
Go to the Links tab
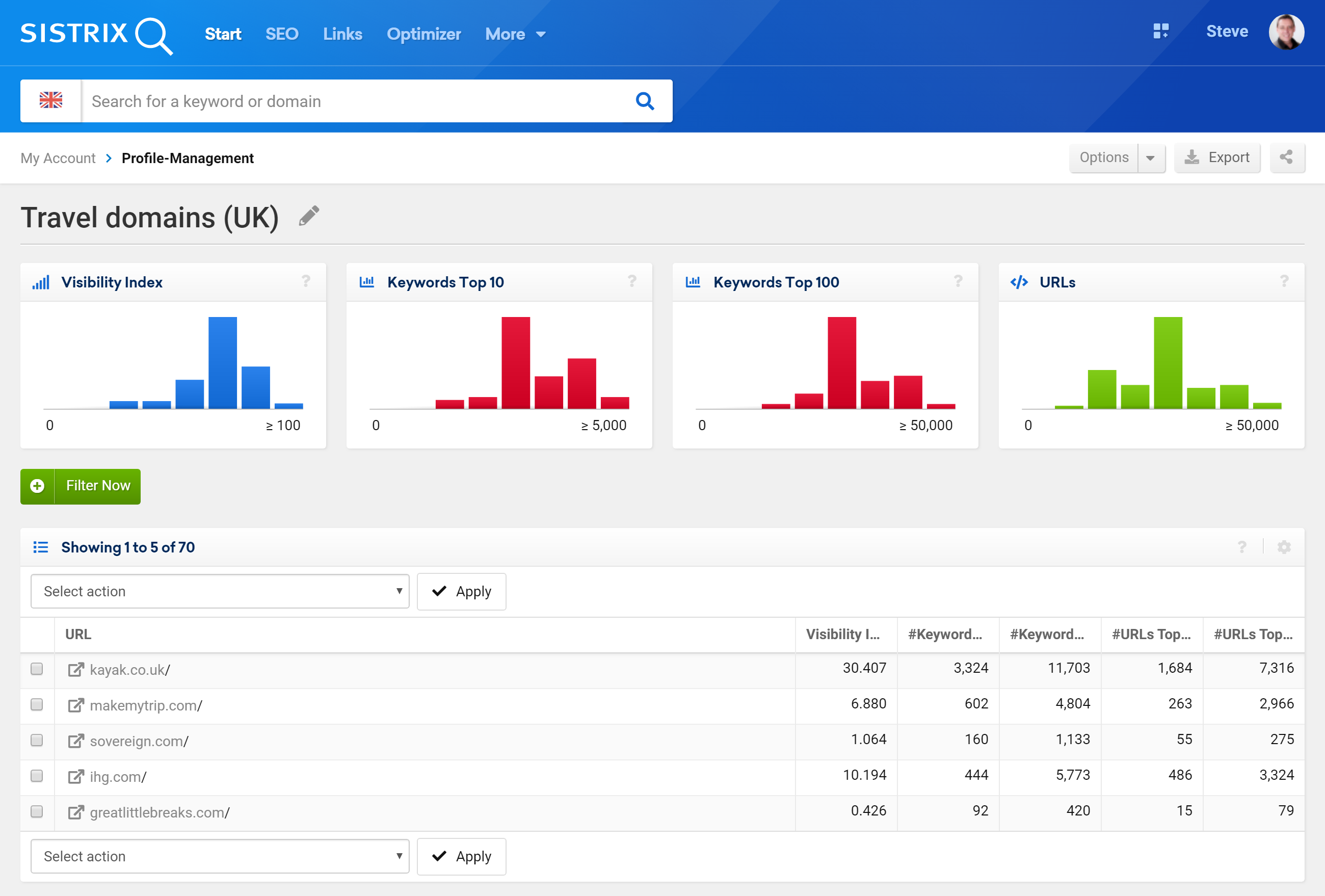tap(342, 34)
